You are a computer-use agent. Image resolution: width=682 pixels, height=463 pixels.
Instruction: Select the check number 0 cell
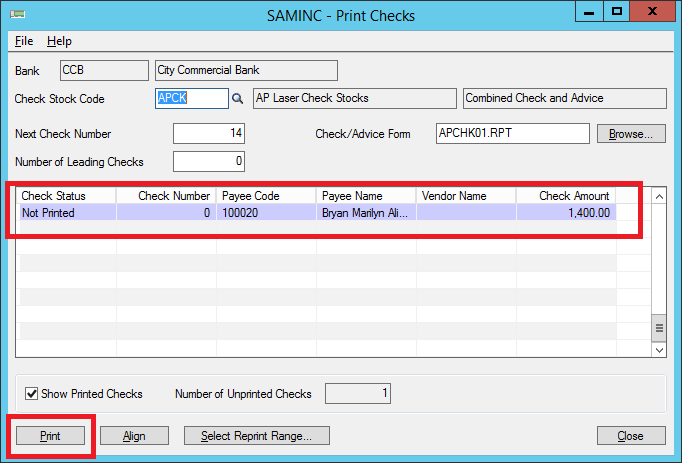(166, 212)
